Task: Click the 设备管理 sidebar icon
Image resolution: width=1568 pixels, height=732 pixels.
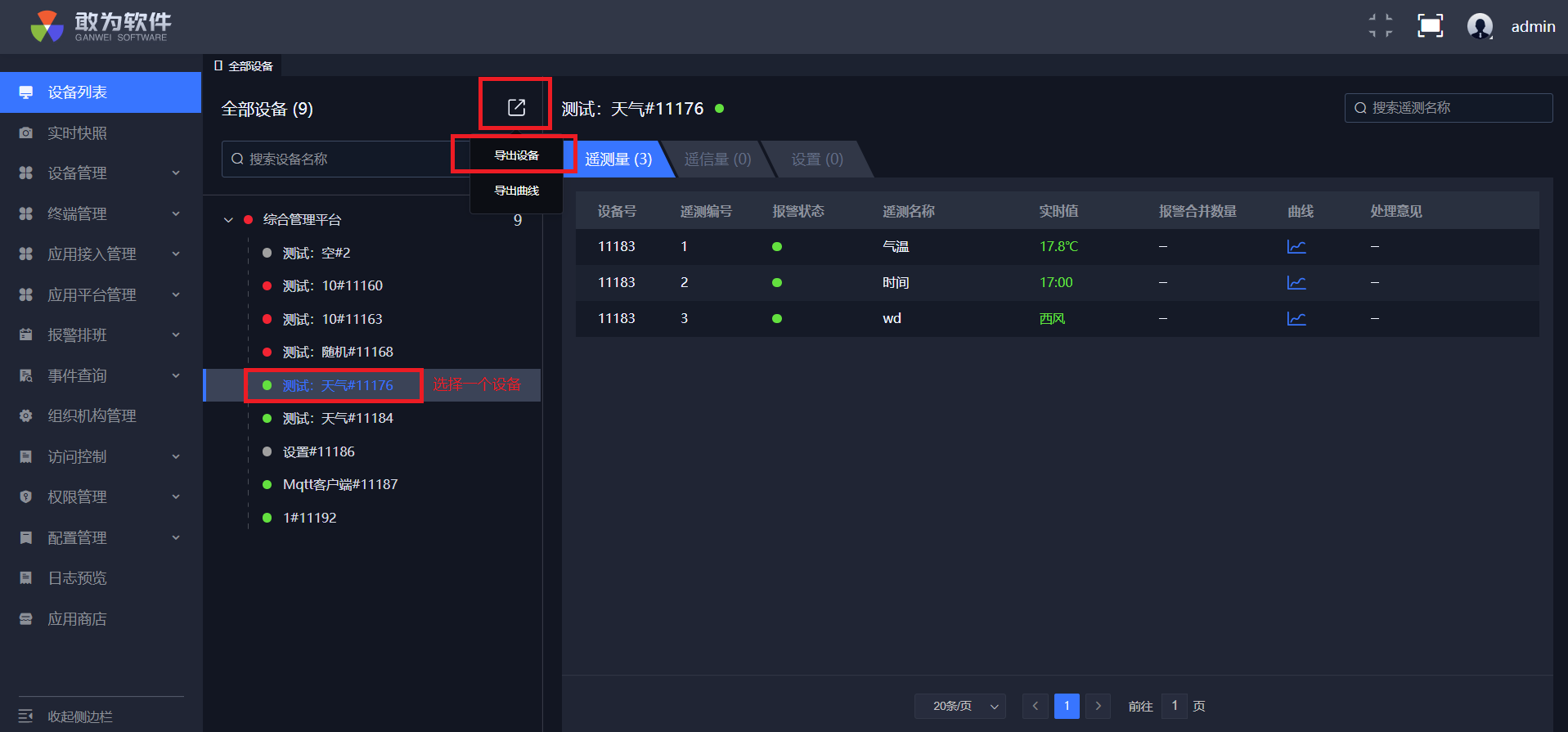Action: pos(26,173)
